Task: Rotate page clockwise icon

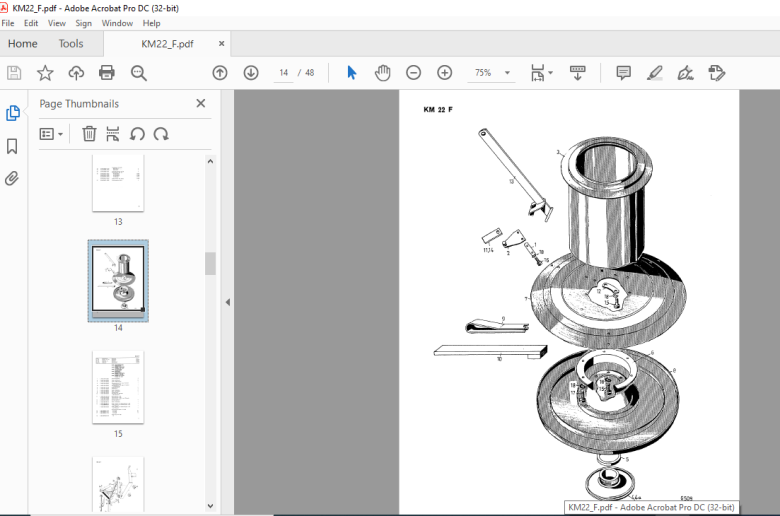Action: (161, 134)
